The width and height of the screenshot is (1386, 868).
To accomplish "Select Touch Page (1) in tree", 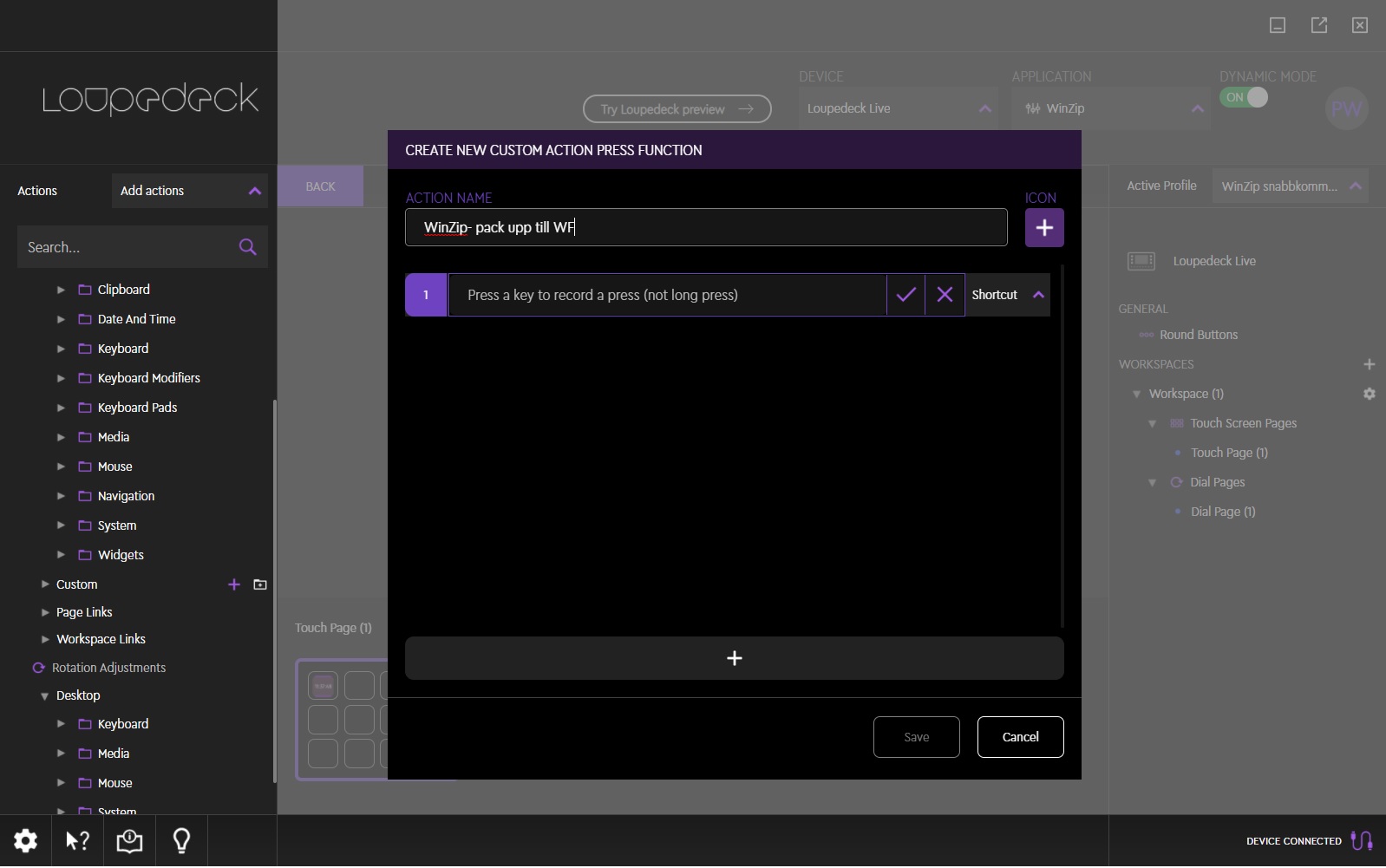I will pyautogui.click(x=1229, y=453).
